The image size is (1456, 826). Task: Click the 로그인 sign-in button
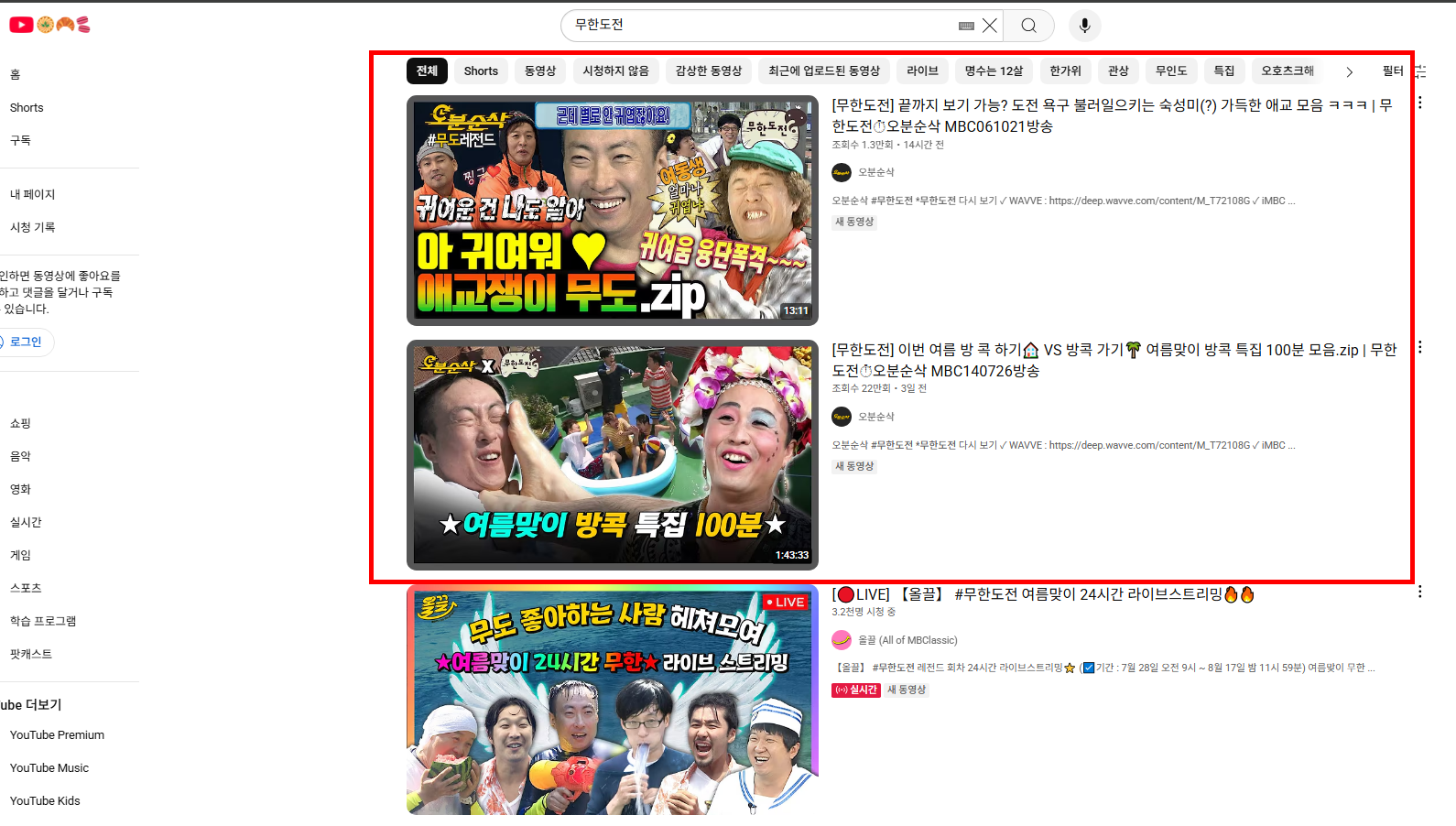[x=26, y=342]
